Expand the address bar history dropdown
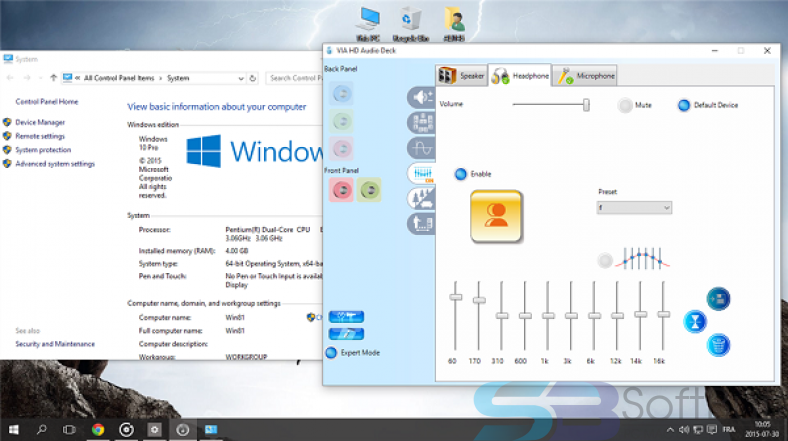 241,78
